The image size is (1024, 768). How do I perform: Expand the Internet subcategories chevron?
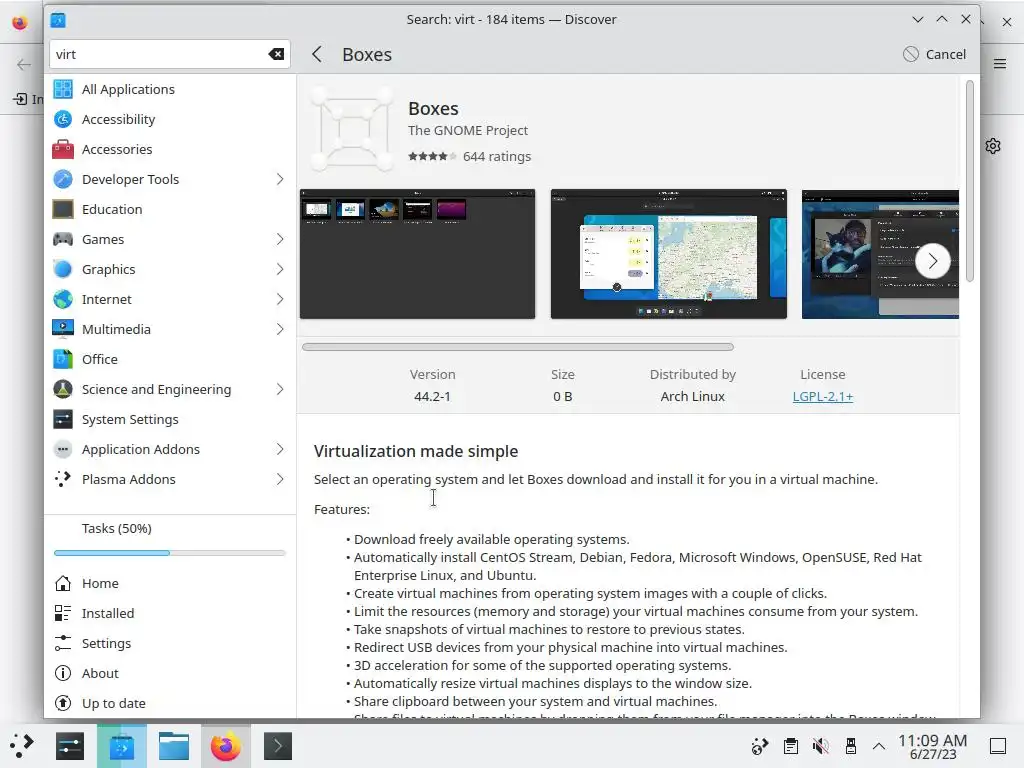(x=280, y=300)
